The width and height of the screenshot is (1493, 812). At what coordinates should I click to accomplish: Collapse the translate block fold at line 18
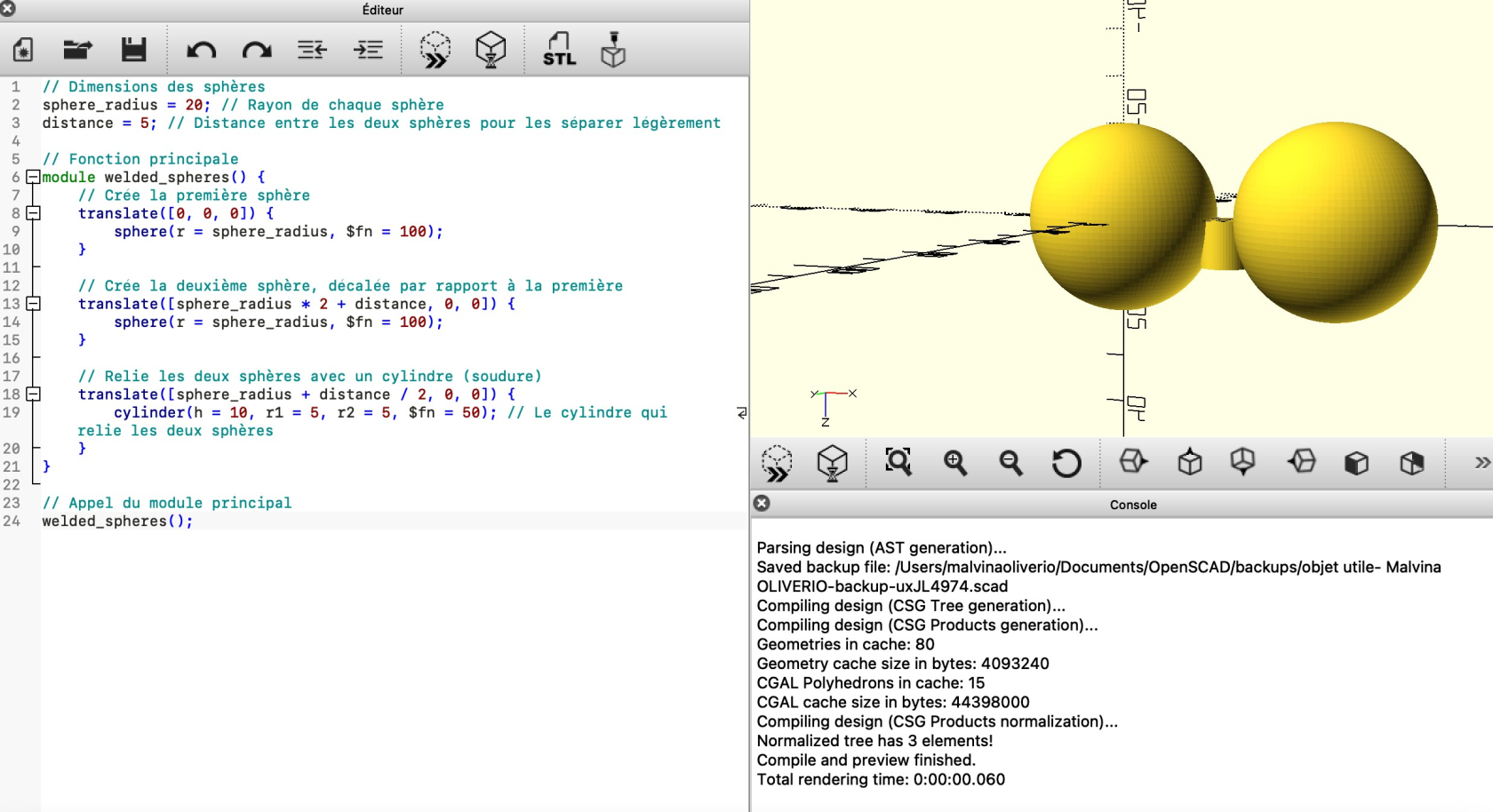tap(33, 394)
